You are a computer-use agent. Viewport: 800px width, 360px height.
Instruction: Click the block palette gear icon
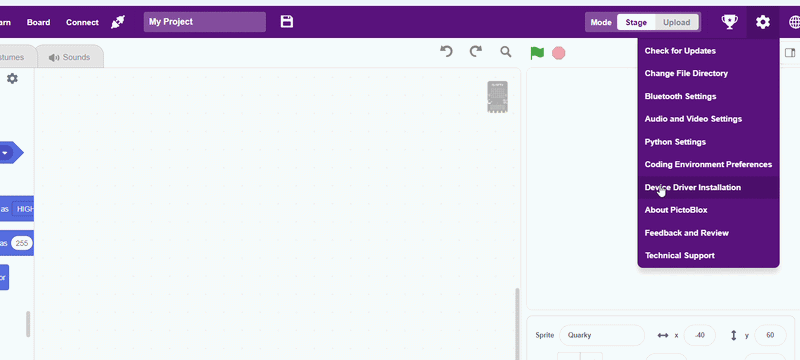(12, 79)
